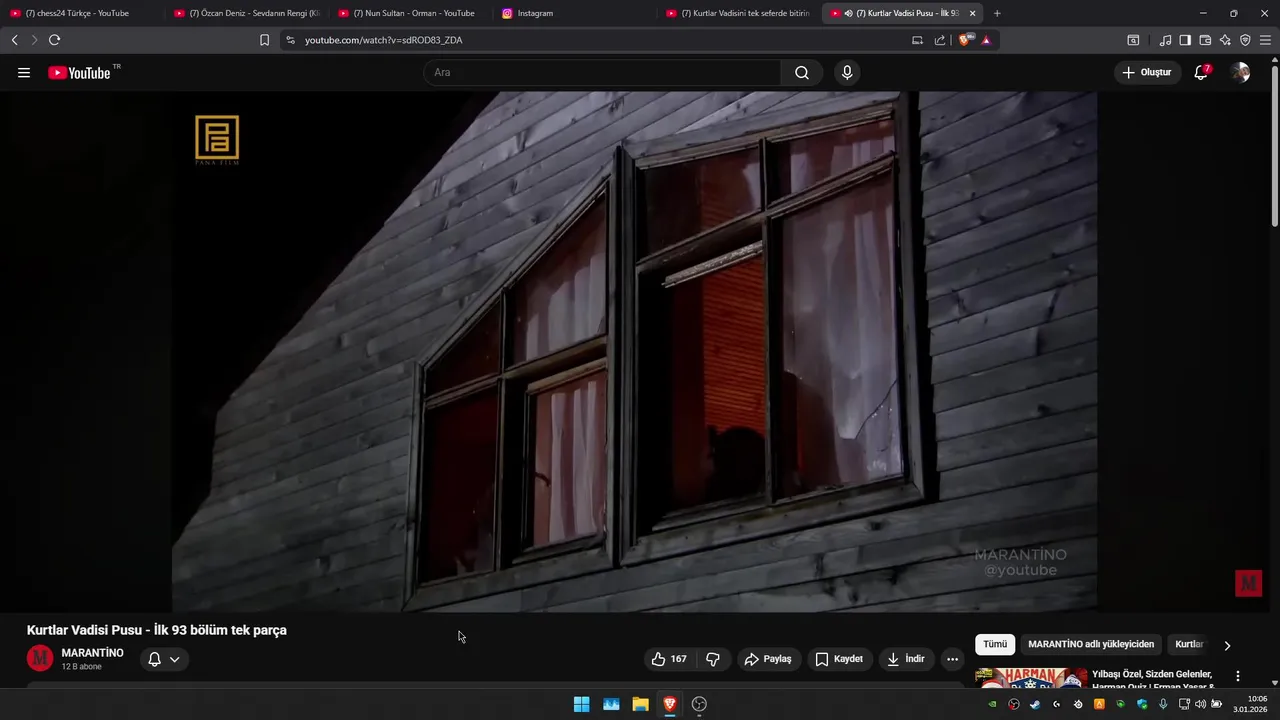Share this page from the address bar
Viewport: 1280px width, 720px height.
940,40
